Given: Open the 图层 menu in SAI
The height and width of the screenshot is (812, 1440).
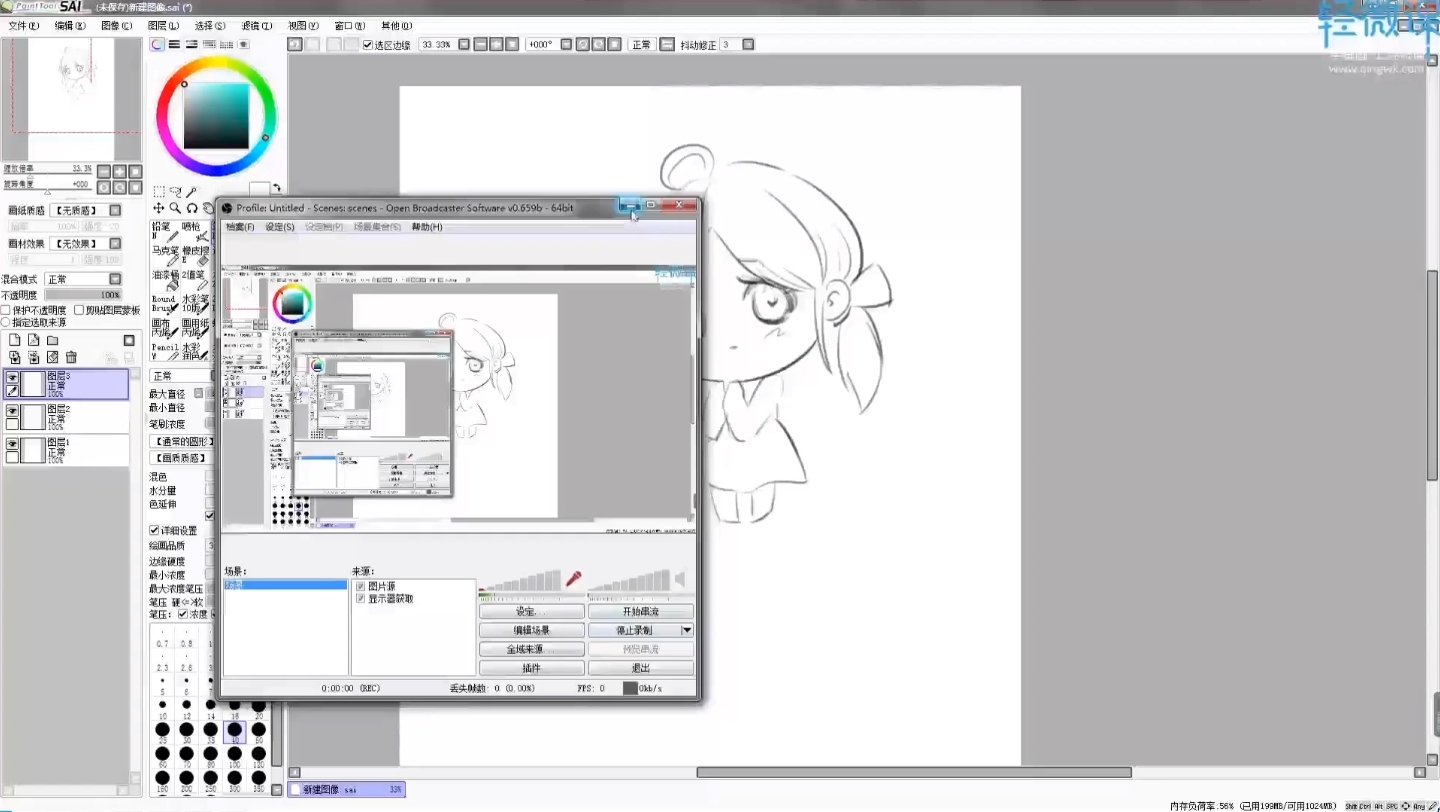Looking at the screenshot, I should pyautogui.click(x=163, y=25).
